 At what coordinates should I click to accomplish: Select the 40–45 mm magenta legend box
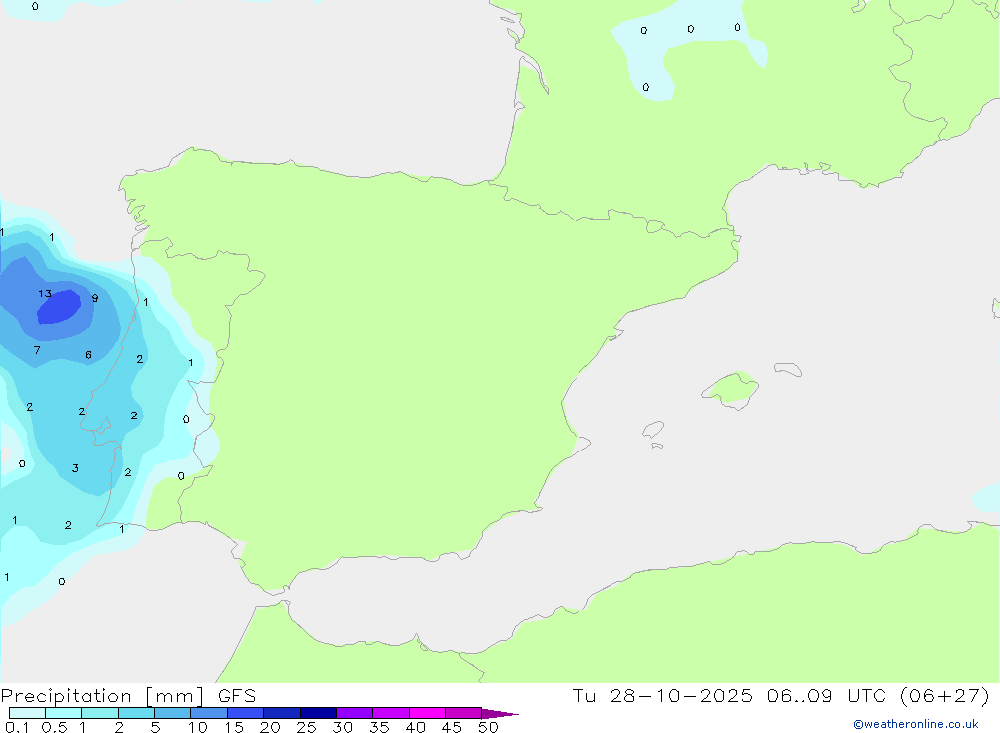pos(427,713)
